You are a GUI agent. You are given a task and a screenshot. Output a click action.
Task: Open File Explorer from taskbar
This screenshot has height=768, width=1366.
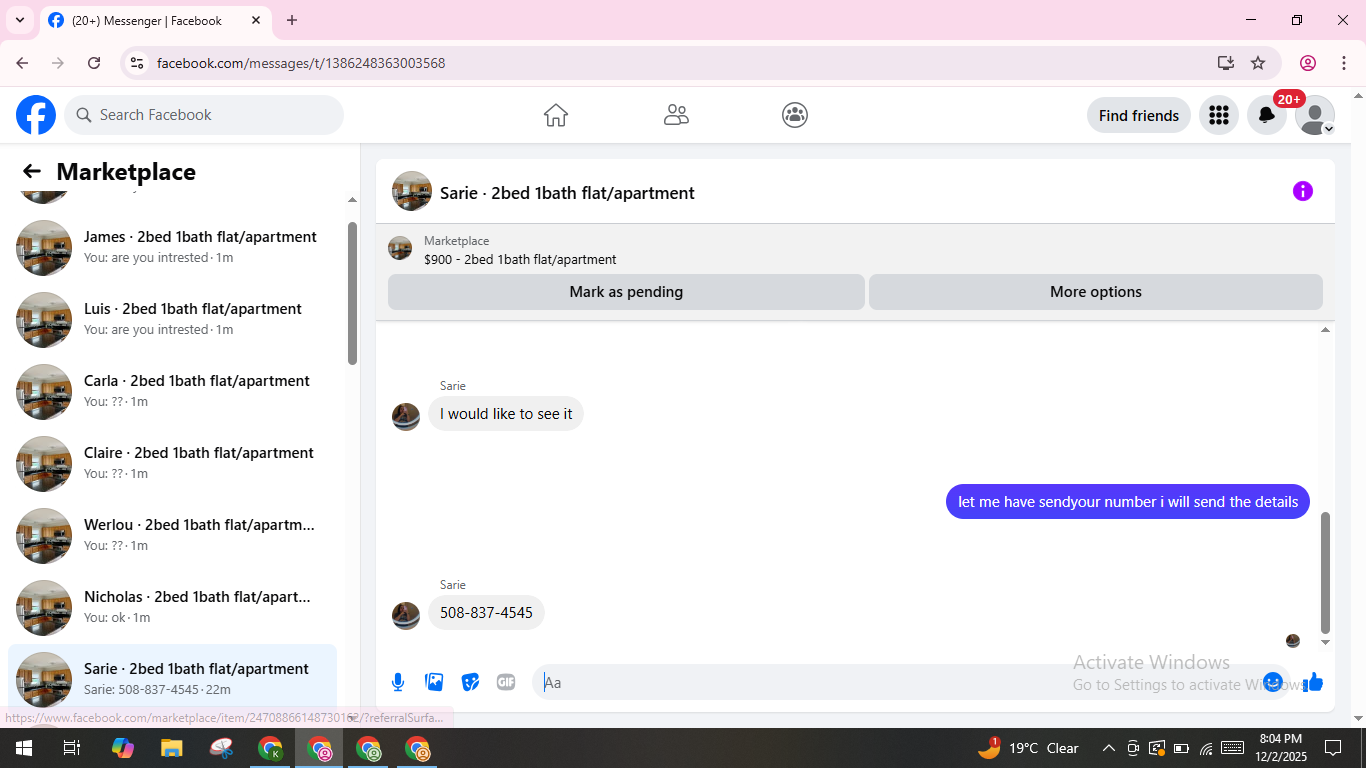pos(172,748)
